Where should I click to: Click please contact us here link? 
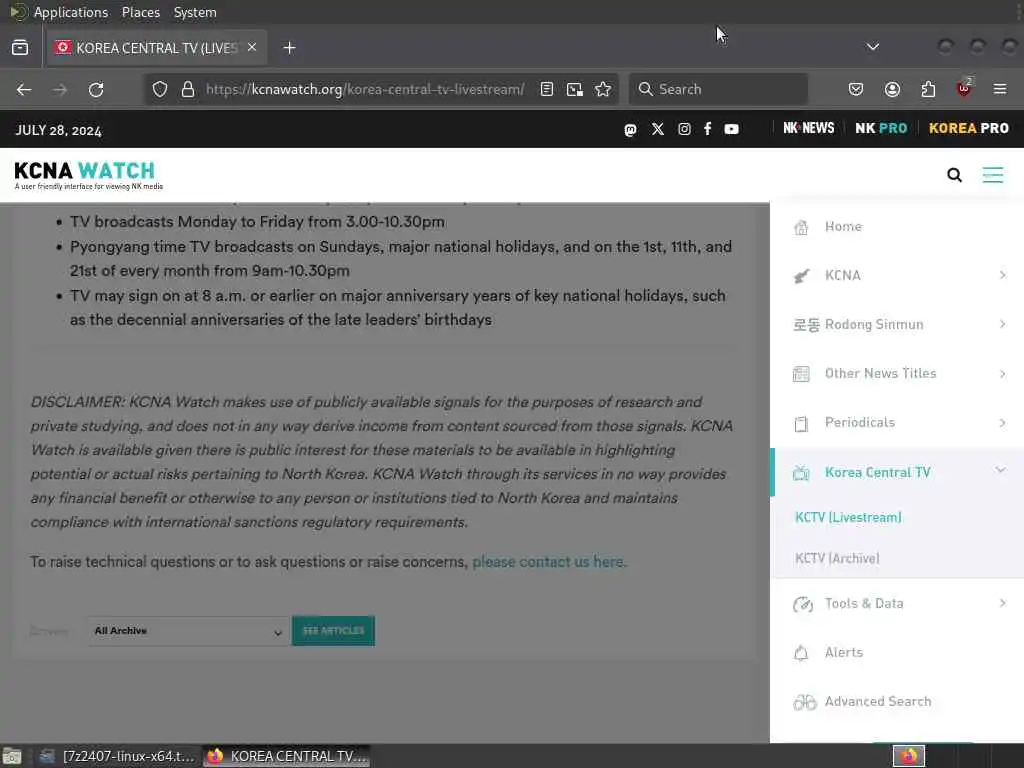(x=549, y=562)
